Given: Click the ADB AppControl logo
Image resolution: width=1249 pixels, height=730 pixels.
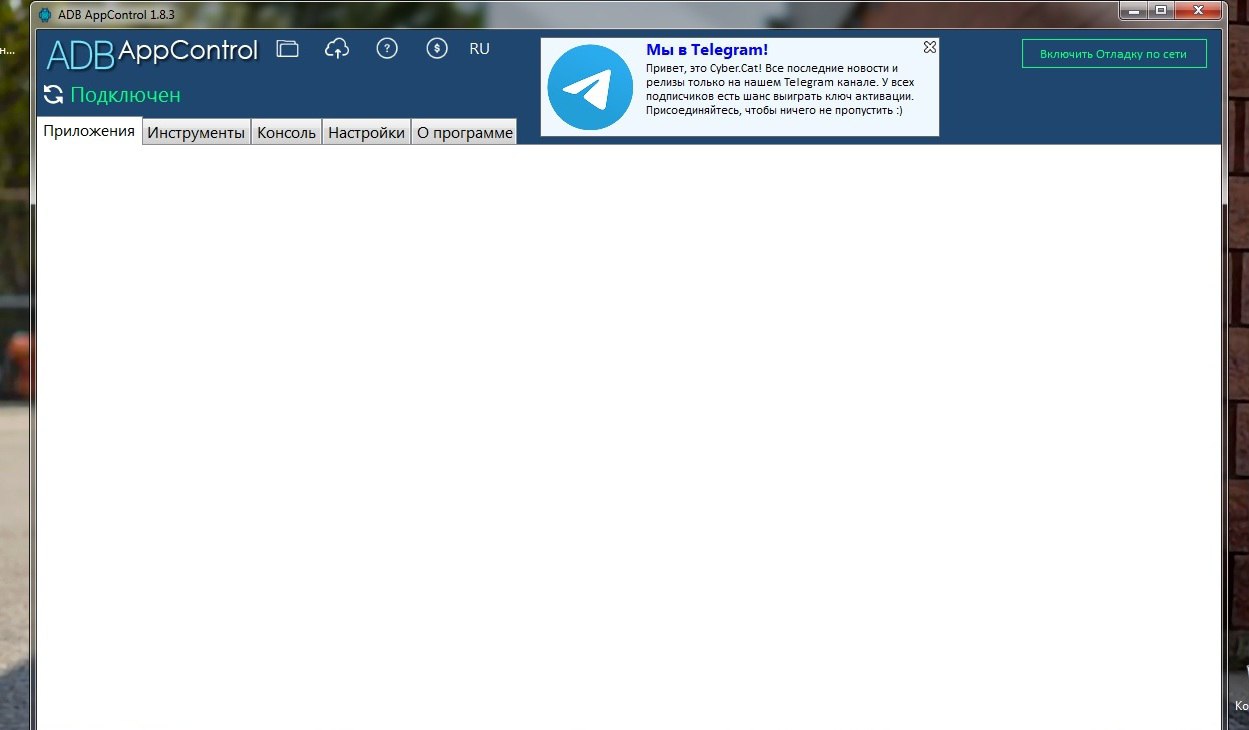Looking at the screenshot, I should click(152, 53).
